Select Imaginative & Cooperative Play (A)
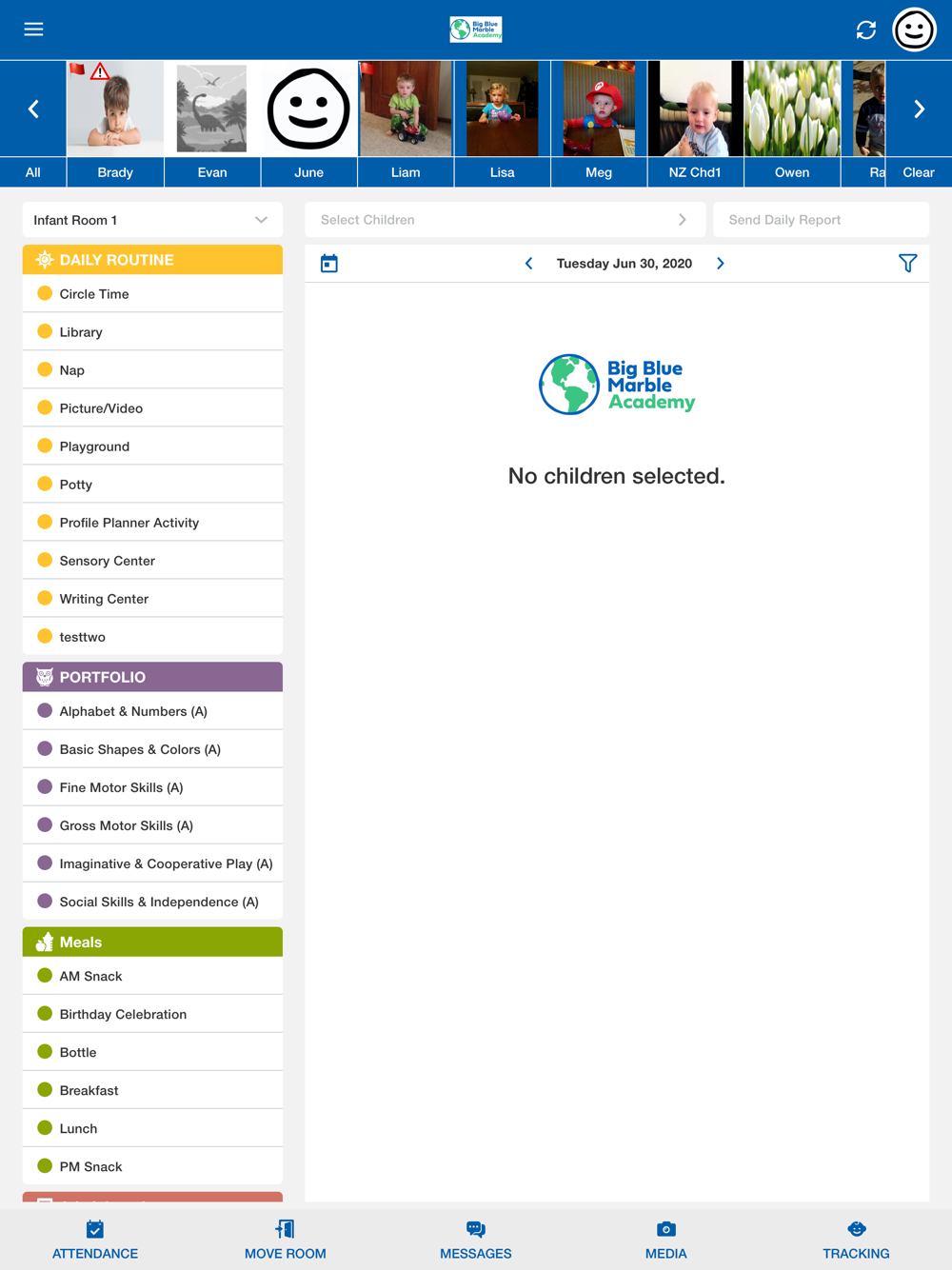 click(152, 863)
